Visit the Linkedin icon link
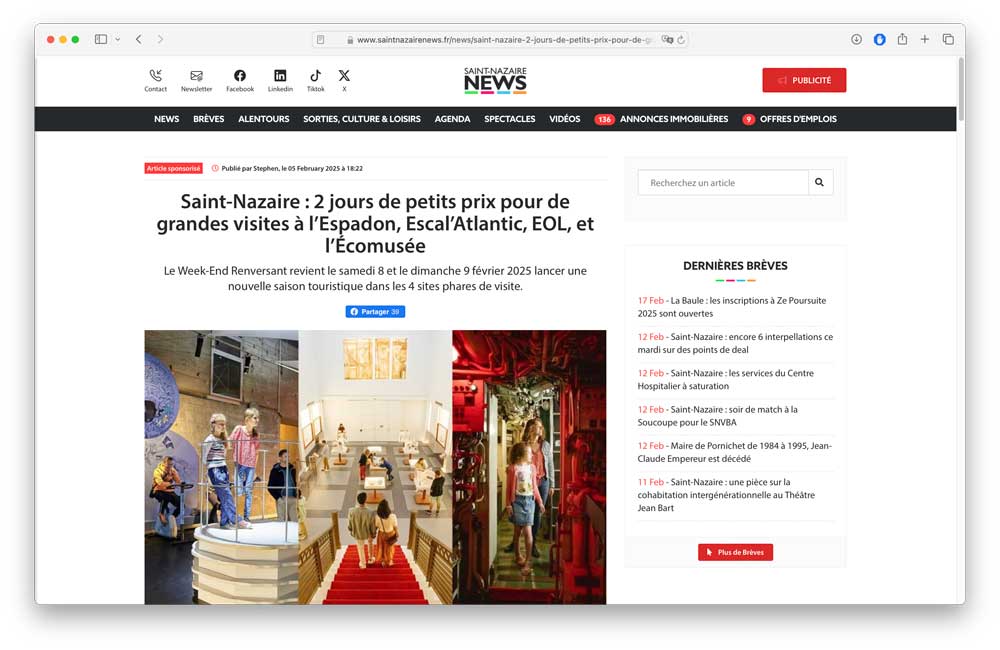The image size is (1000, 650). [x=280, y=77]
